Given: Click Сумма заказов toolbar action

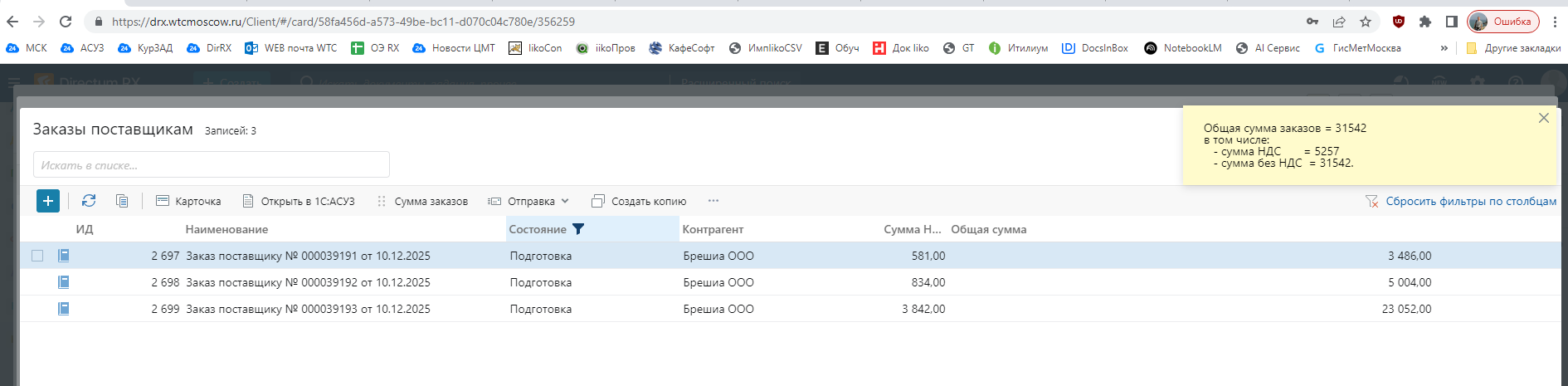Looking at the screenshot, I should [422, 201].
